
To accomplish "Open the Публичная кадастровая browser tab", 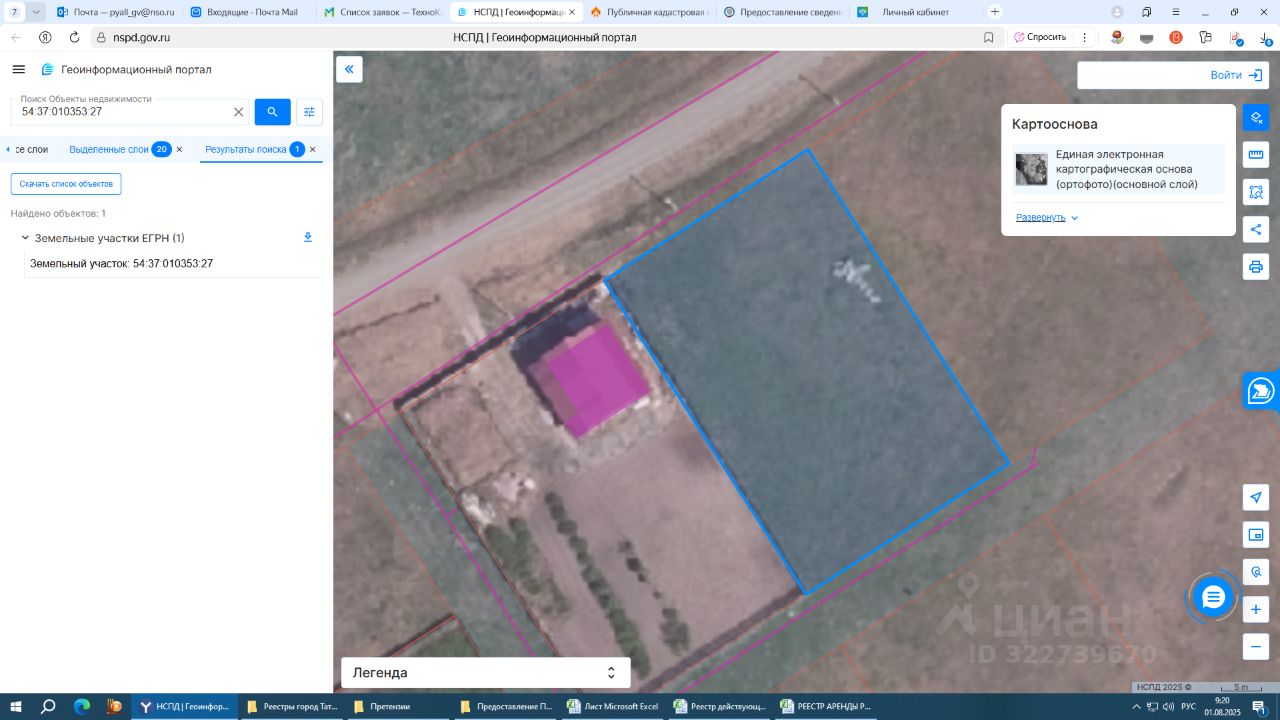I will point(648,12).
